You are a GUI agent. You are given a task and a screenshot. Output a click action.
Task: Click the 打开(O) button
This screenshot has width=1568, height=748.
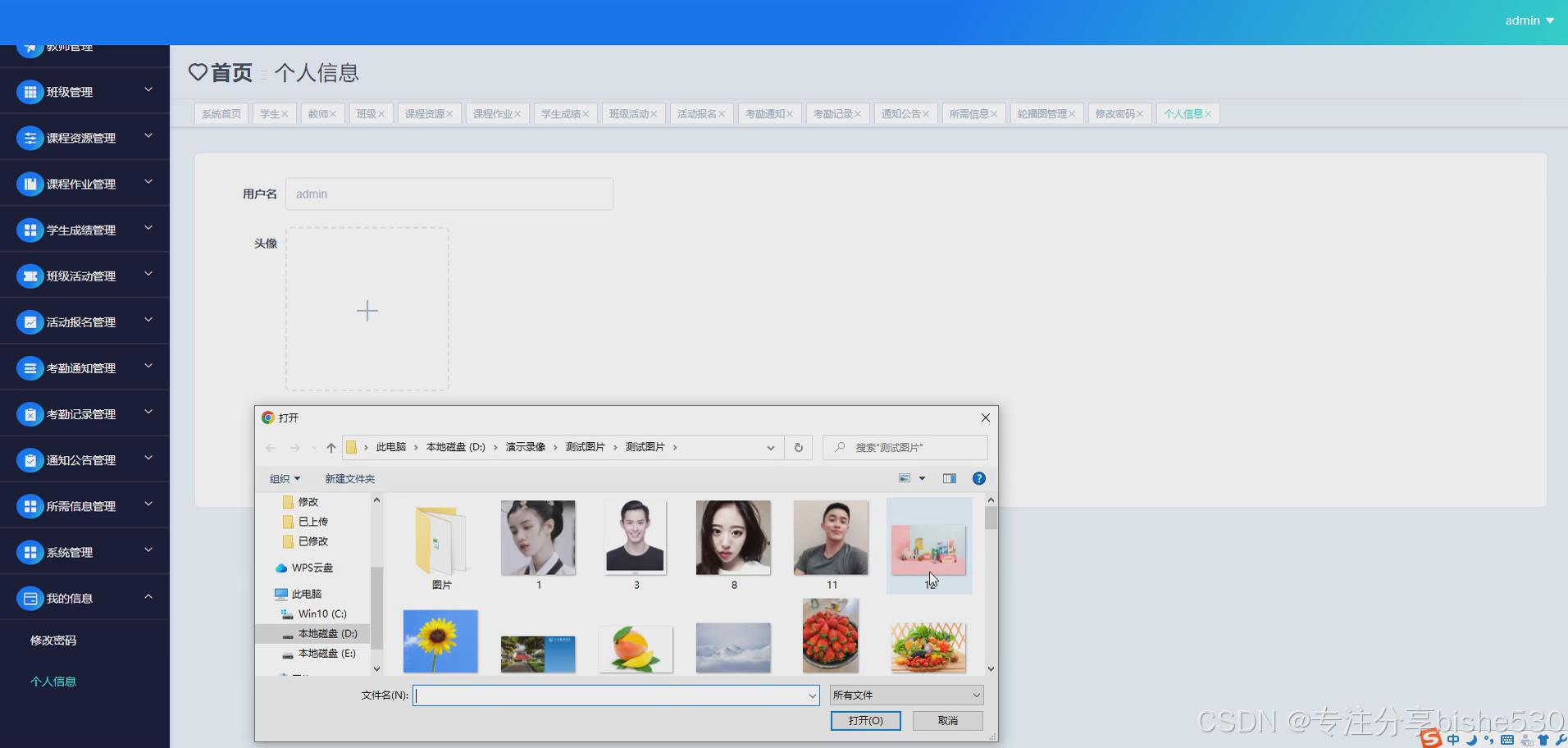click(x=865, y=720)
